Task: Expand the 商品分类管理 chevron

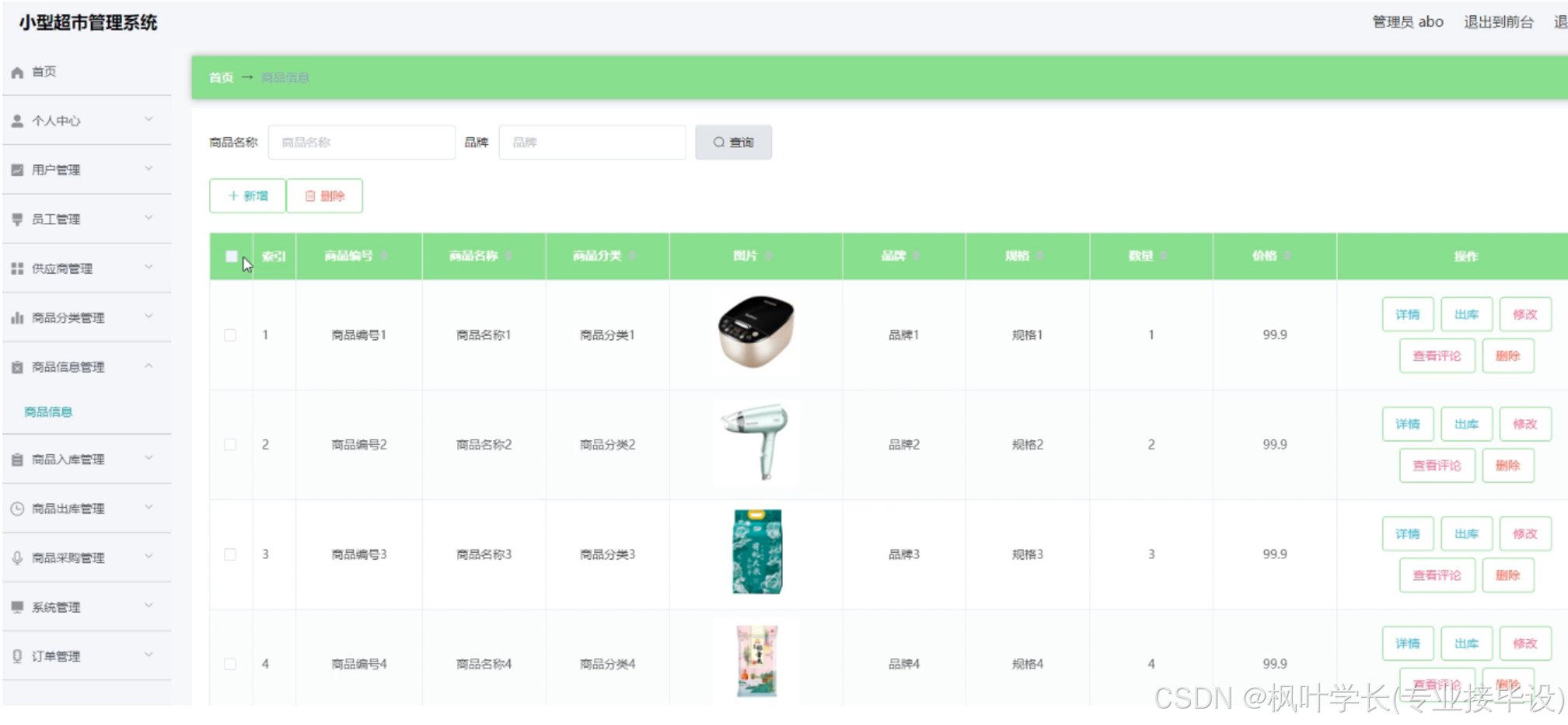Action: click(148, 316)
